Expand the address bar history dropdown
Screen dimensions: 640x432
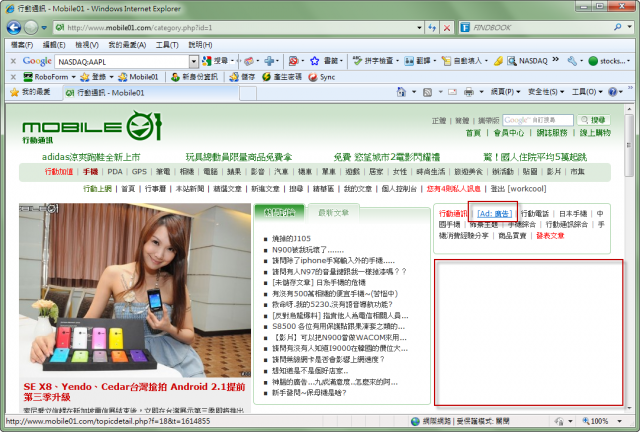point(420,28)
